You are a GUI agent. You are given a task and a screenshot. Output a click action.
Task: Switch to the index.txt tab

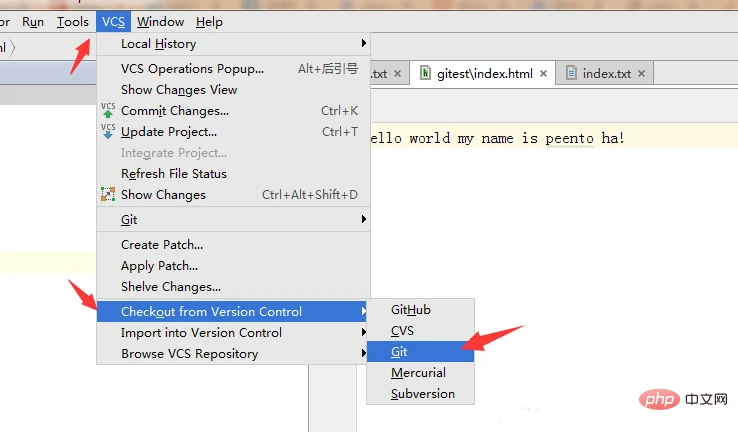[606, 74]
